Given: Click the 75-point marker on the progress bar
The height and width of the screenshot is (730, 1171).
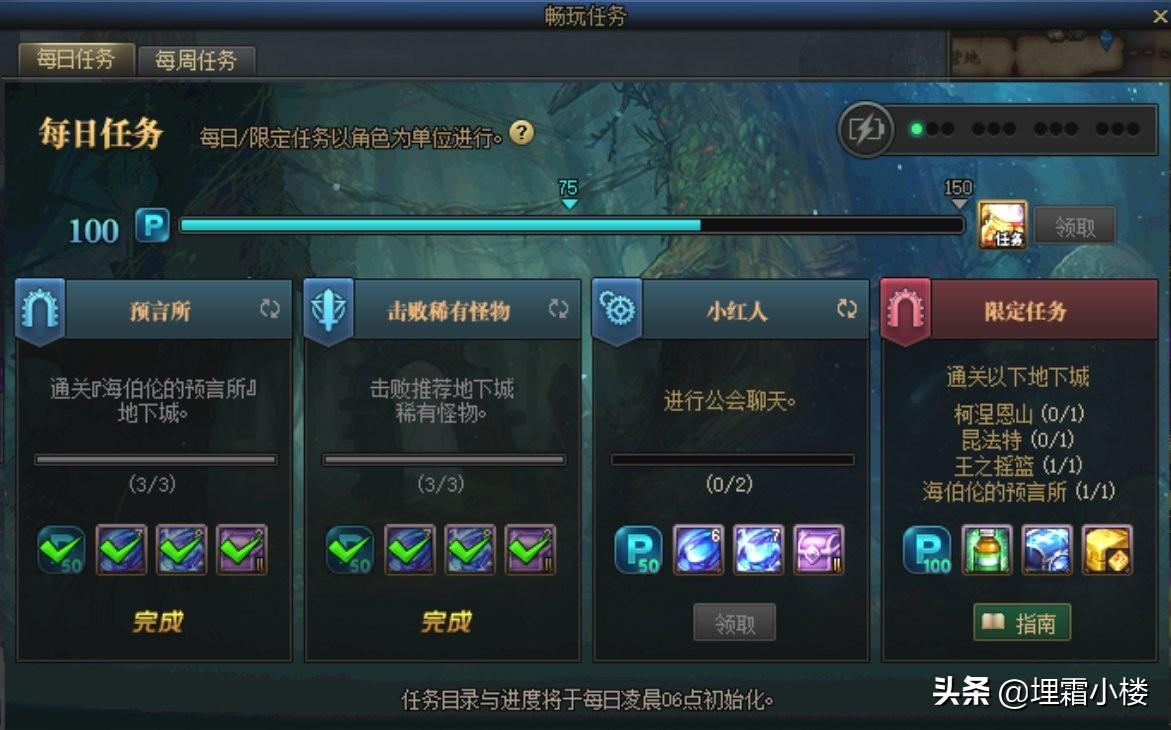Looking at the screenshot, I should coord(568,194).
